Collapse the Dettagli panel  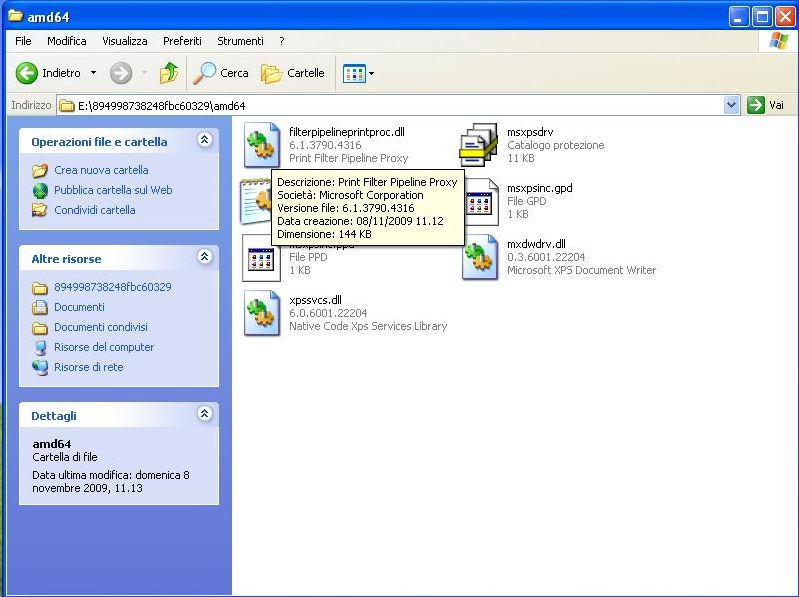204,414
